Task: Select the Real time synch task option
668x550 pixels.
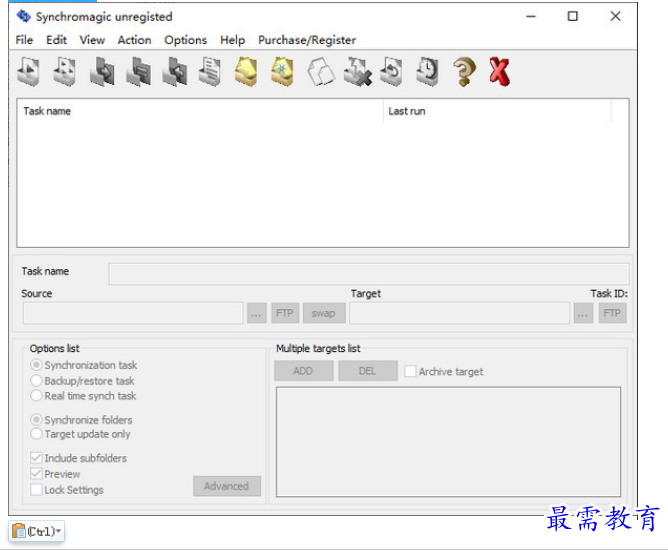Action: coord(37,396)
